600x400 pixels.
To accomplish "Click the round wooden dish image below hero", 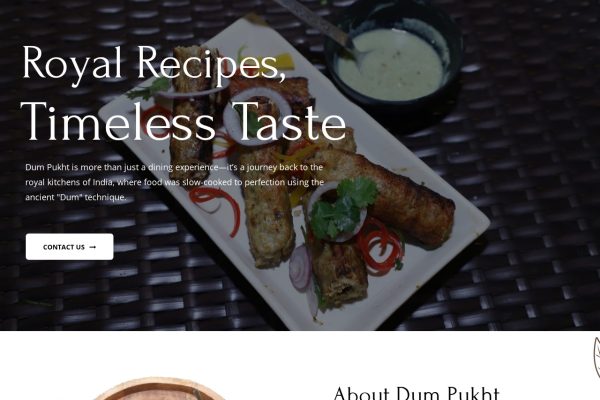I will 160,389.
